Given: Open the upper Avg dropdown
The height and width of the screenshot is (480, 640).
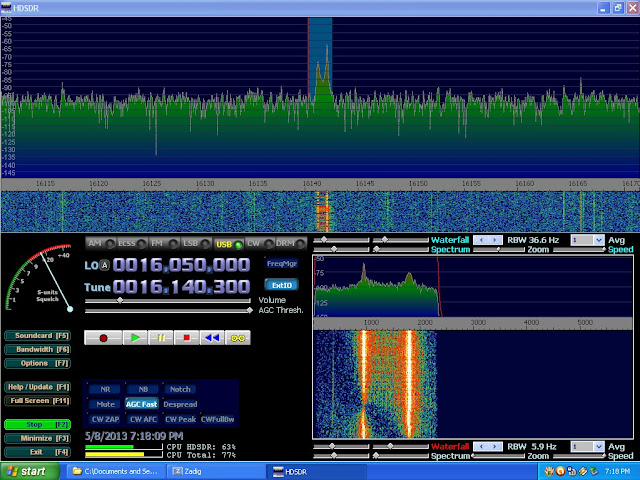Looking at the screenshot, I should click(586, 240).
